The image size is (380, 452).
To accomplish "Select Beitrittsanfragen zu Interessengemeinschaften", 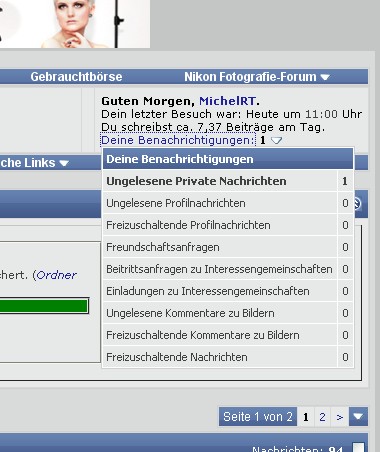I will [x=219, y=269].
